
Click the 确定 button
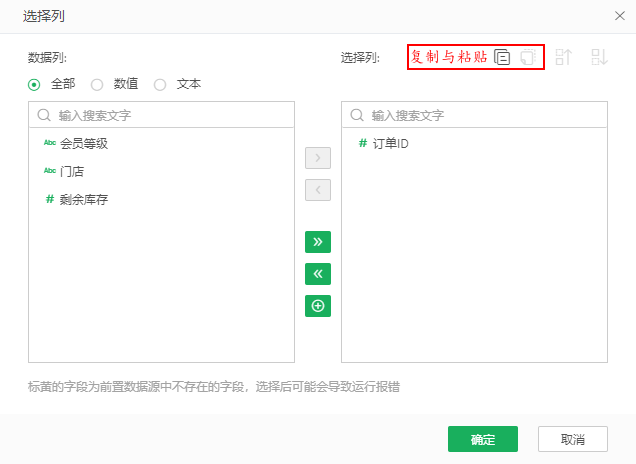[x=483, y=439]
